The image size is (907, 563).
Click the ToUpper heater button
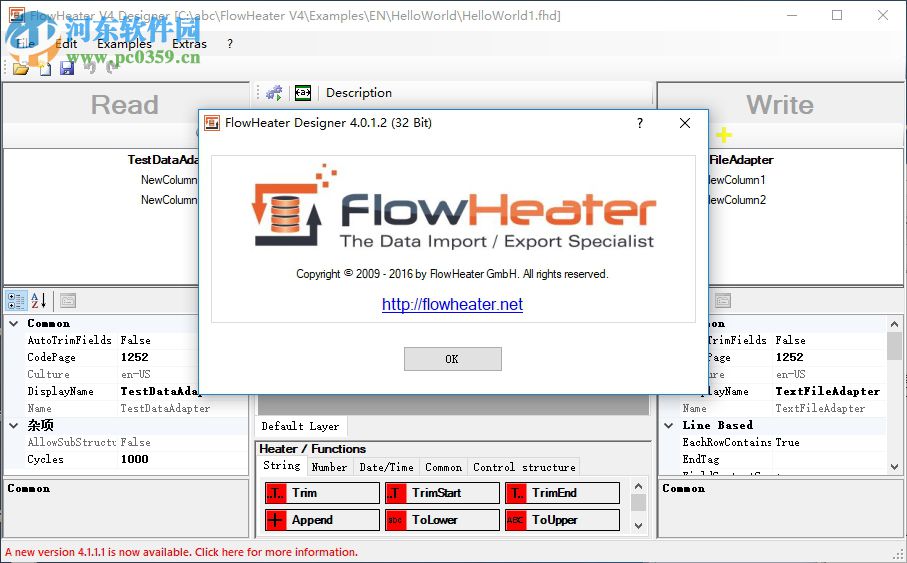(562, 520)
